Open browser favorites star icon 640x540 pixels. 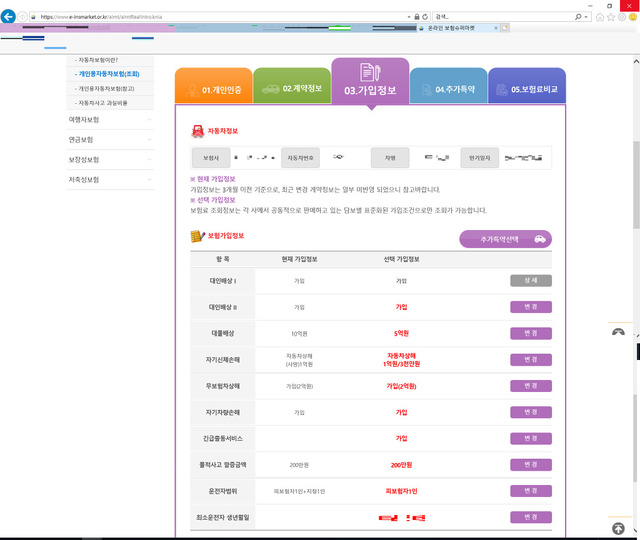(x=612, y=17)
